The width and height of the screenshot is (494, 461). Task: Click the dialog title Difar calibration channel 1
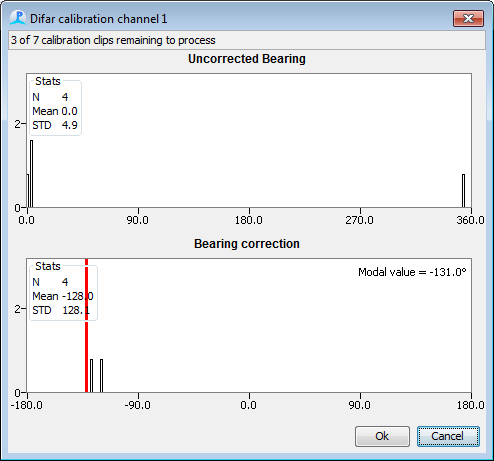(99, 19)
